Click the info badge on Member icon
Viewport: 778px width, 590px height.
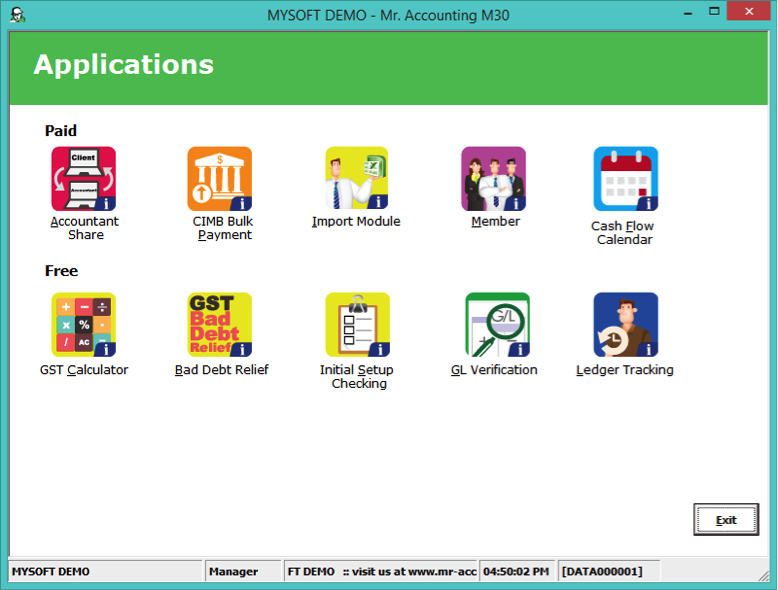[x=515, y=203]
